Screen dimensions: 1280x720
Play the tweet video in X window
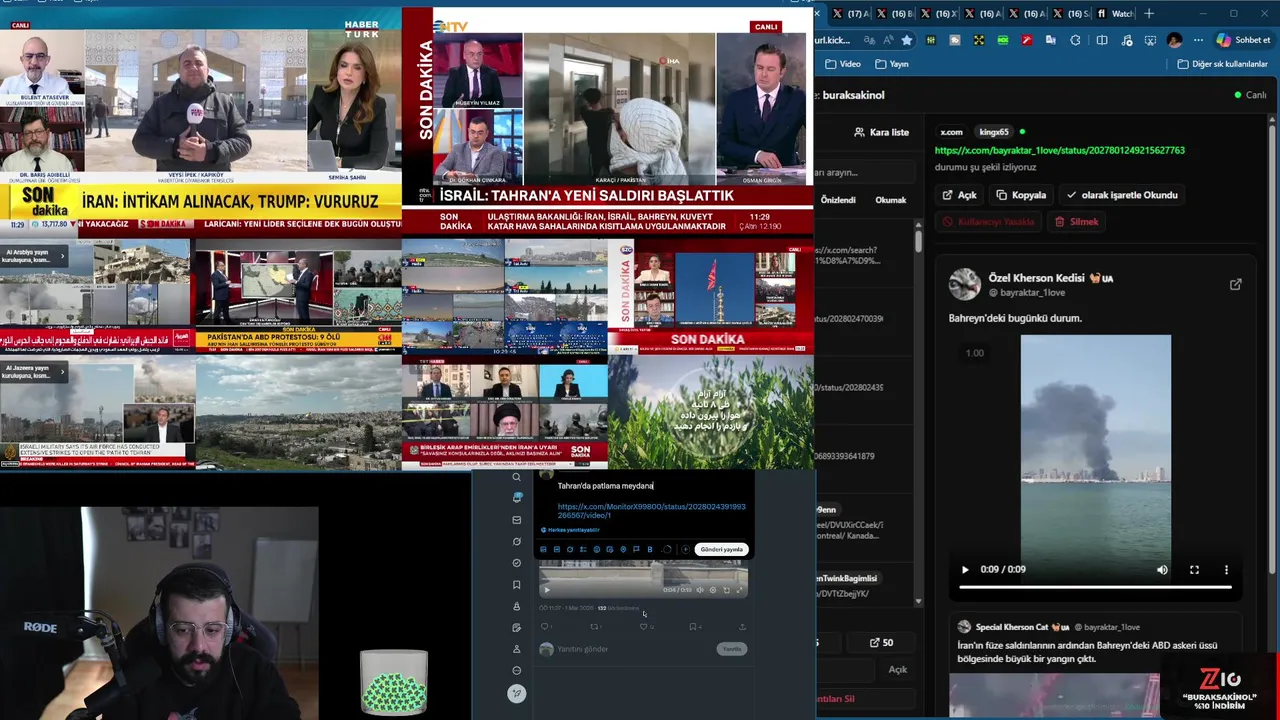coord(547,590)
